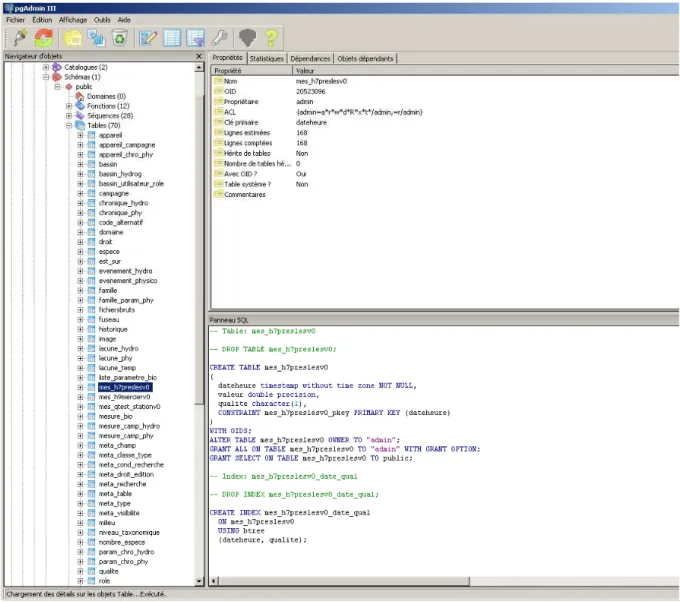Click the table icon beside bassin
680x603 pixels.
point(92,164)
